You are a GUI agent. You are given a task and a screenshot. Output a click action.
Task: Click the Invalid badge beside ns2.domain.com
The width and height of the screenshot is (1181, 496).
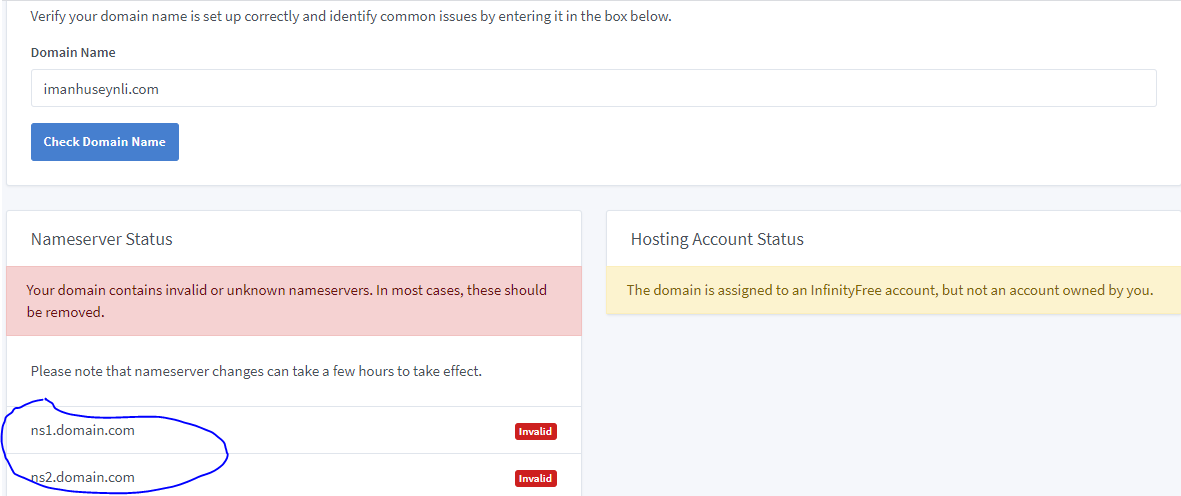click(x=535, y=479)
